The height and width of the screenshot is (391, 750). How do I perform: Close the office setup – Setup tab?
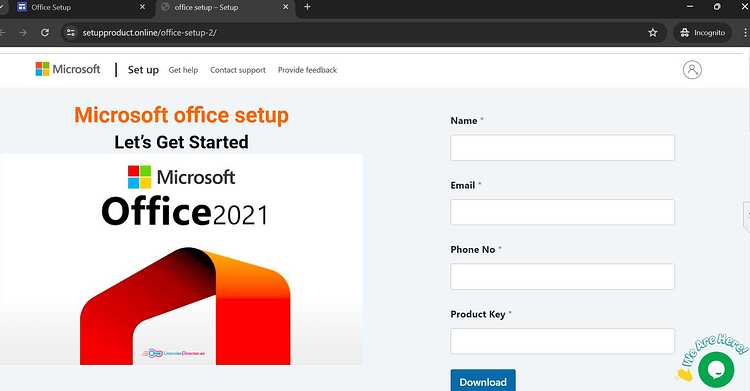coord(286,7)
